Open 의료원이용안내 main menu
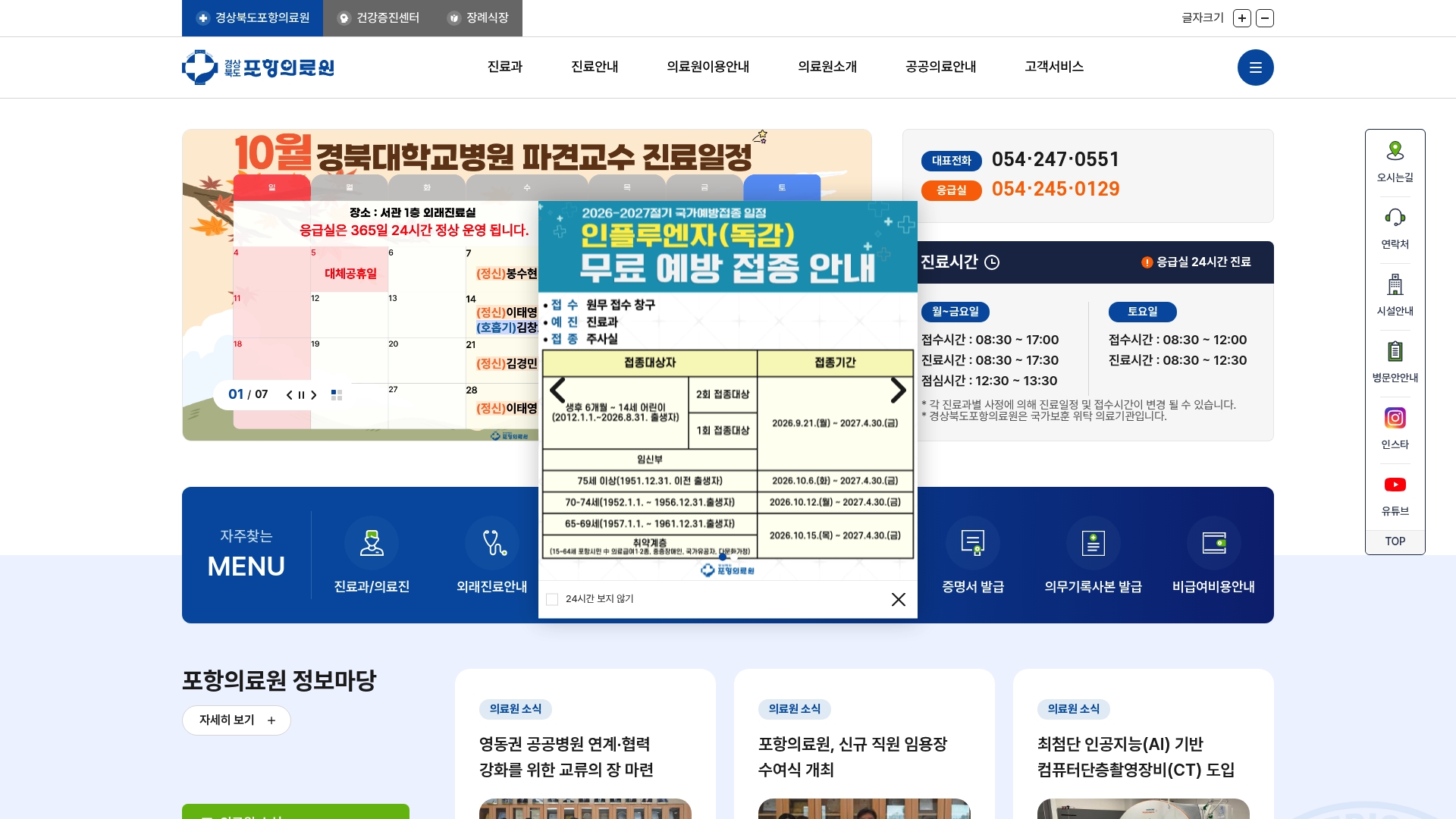 (x=708, y=67)
